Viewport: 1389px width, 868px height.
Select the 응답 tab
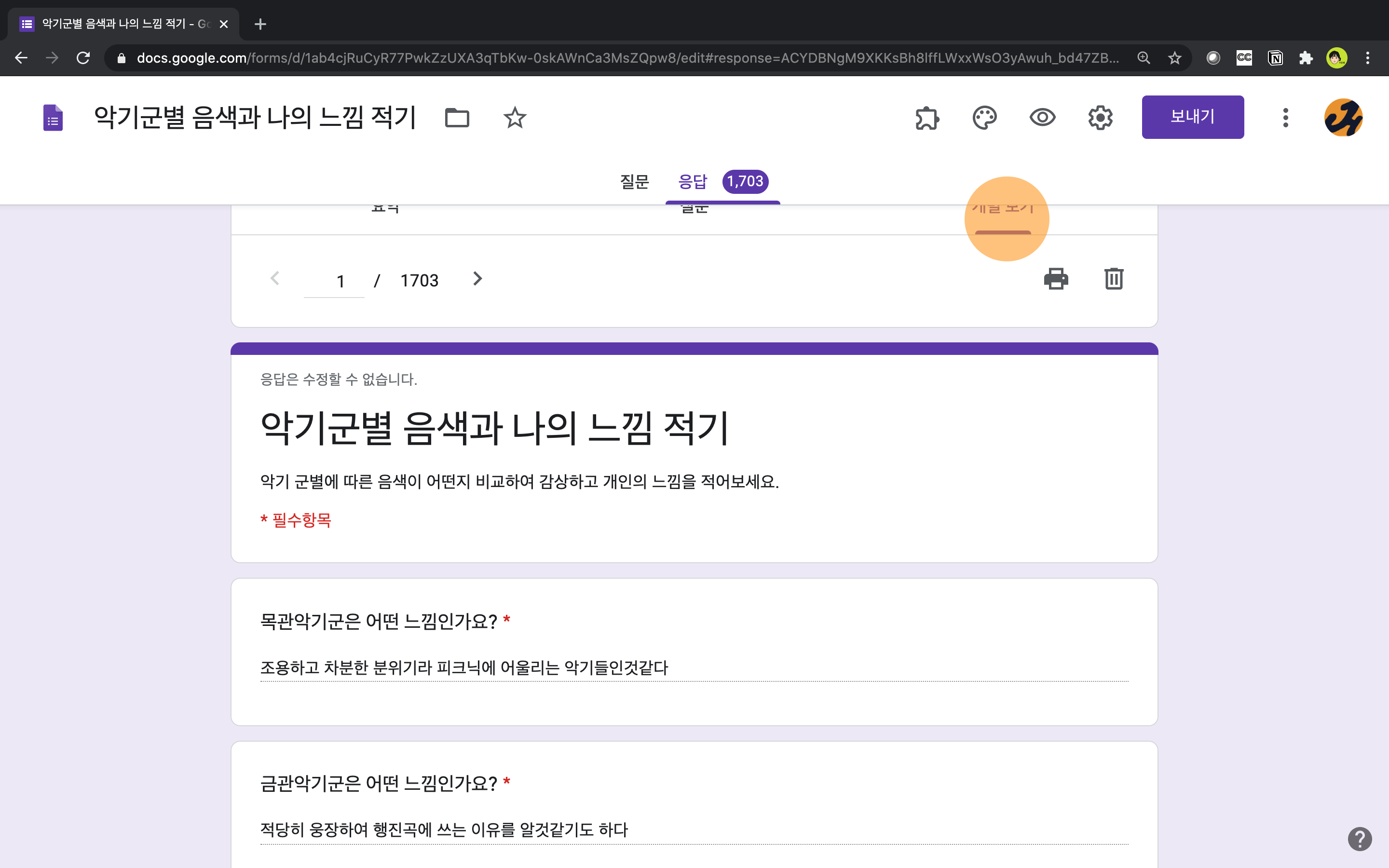coord(693,182)
